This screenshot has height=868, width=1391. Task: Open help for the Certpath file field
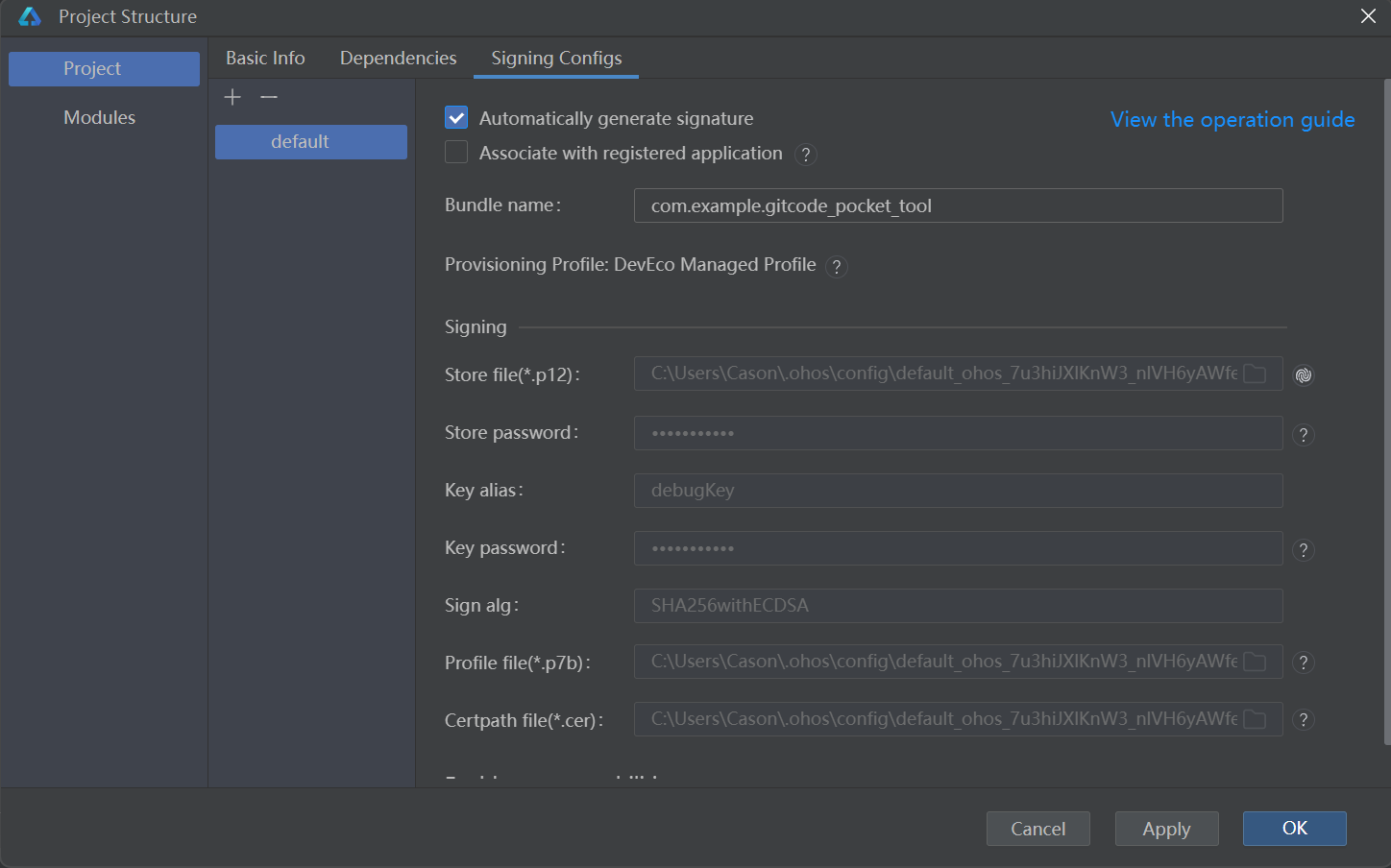[x=1303, y=719]
